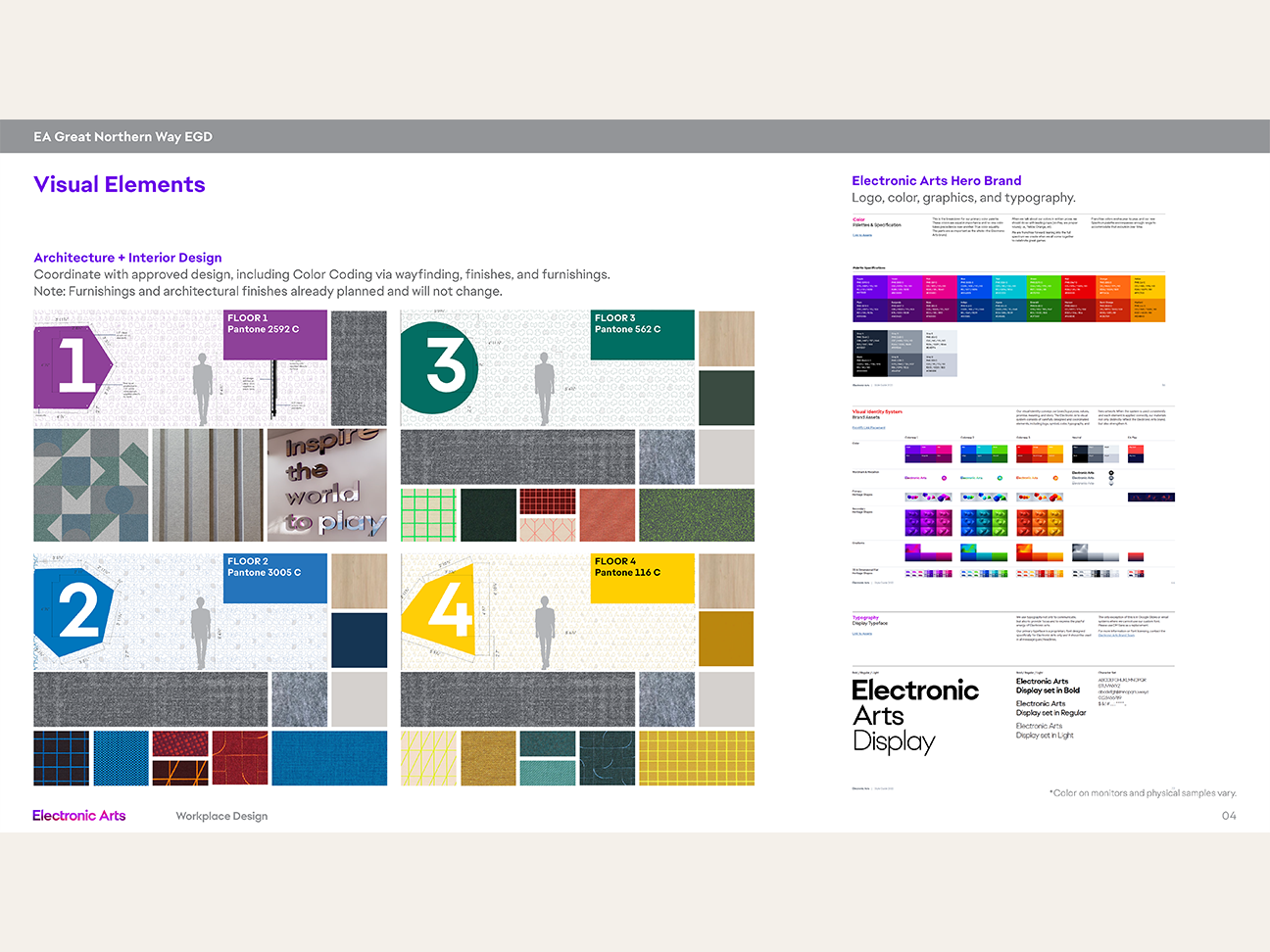Click the "Electronic Arts Hero Brand" heading
The image size is (1270, 952).
click(x=937, y=180)
